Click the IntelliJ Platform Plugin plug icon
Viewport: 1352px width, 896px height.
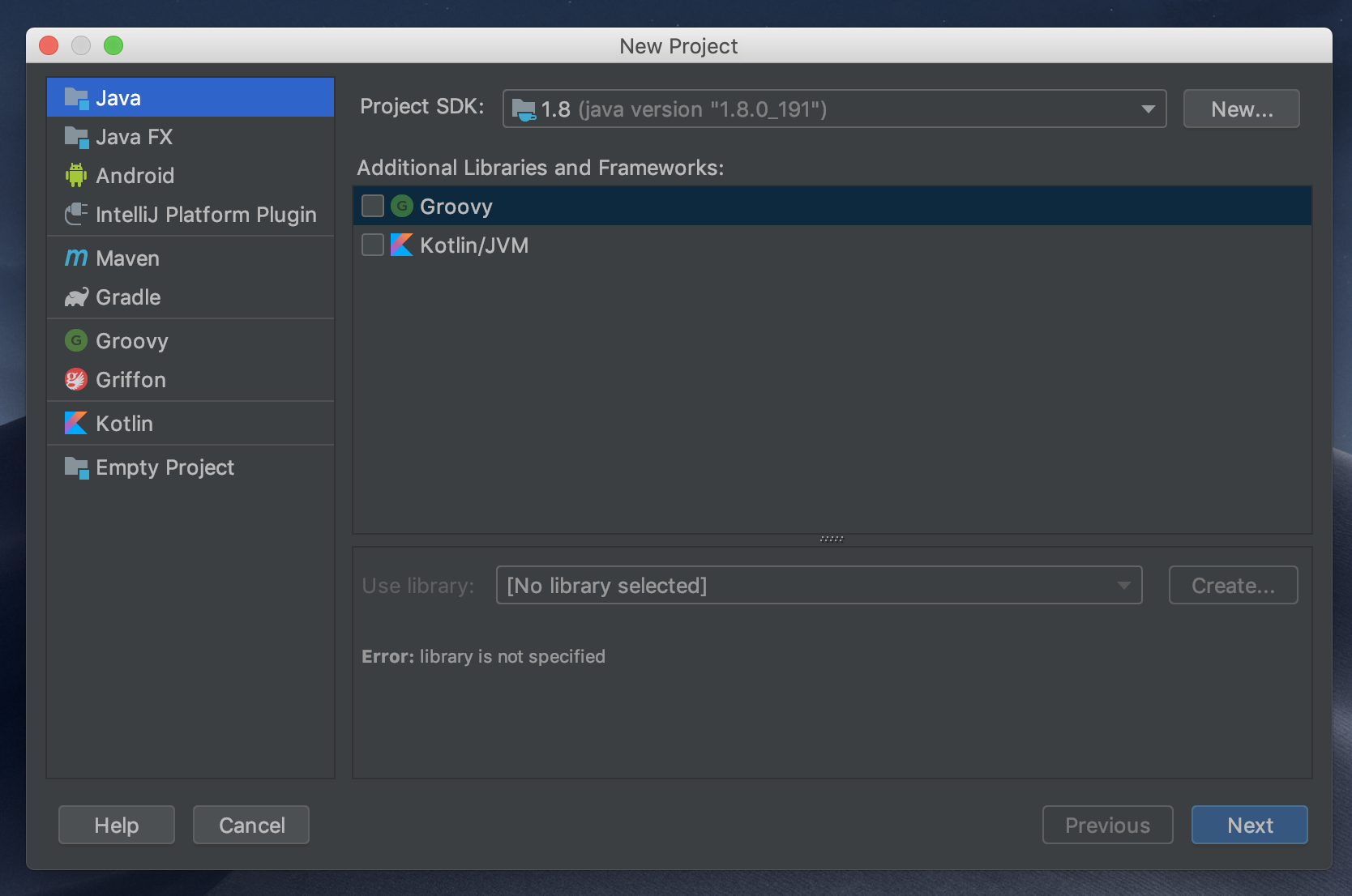click(76, 215)
